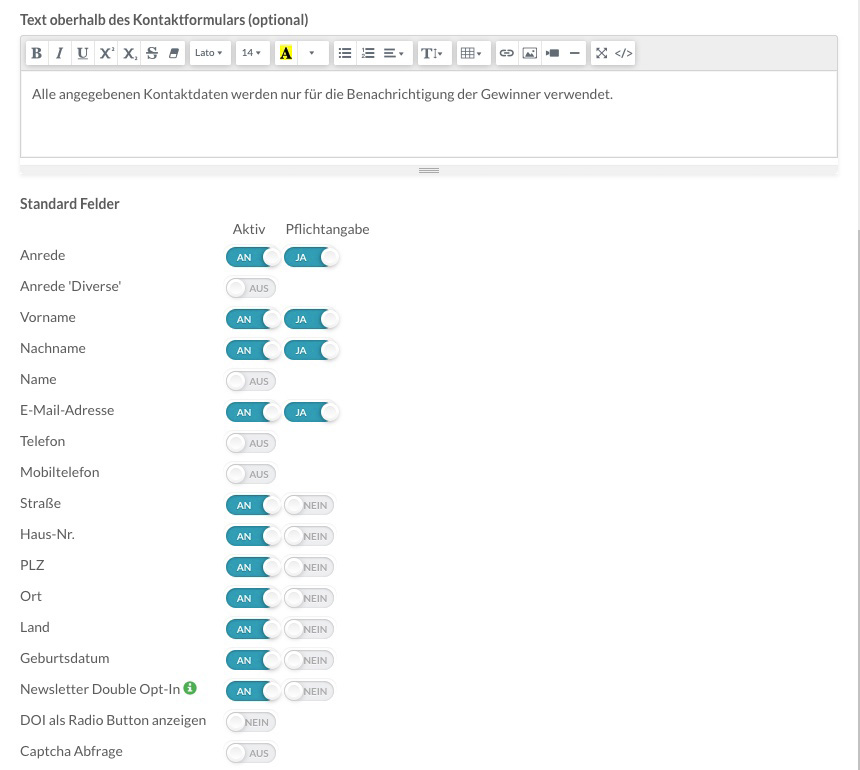Open the text color palette dropdown arrow
This screenshot has height=770, width=860.
coord(313,53)
